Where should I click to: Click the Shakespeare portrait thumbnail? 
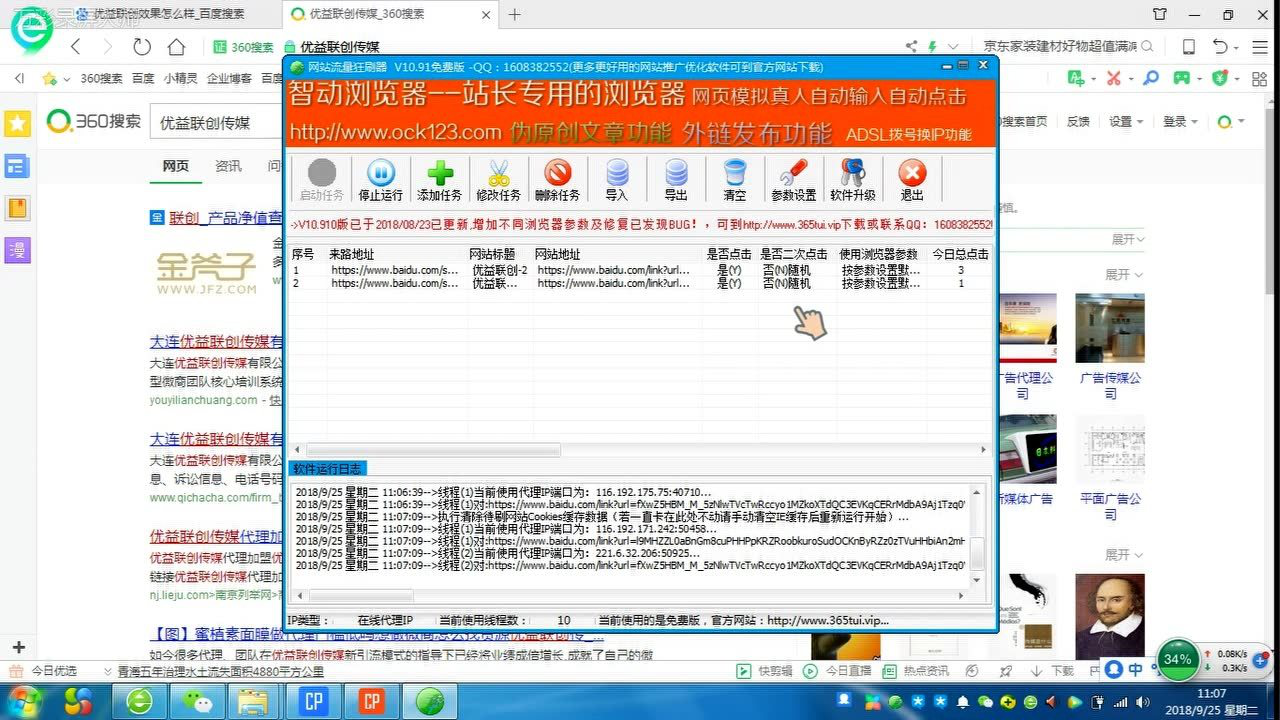pyautogui.click(x=1110, y=616)
